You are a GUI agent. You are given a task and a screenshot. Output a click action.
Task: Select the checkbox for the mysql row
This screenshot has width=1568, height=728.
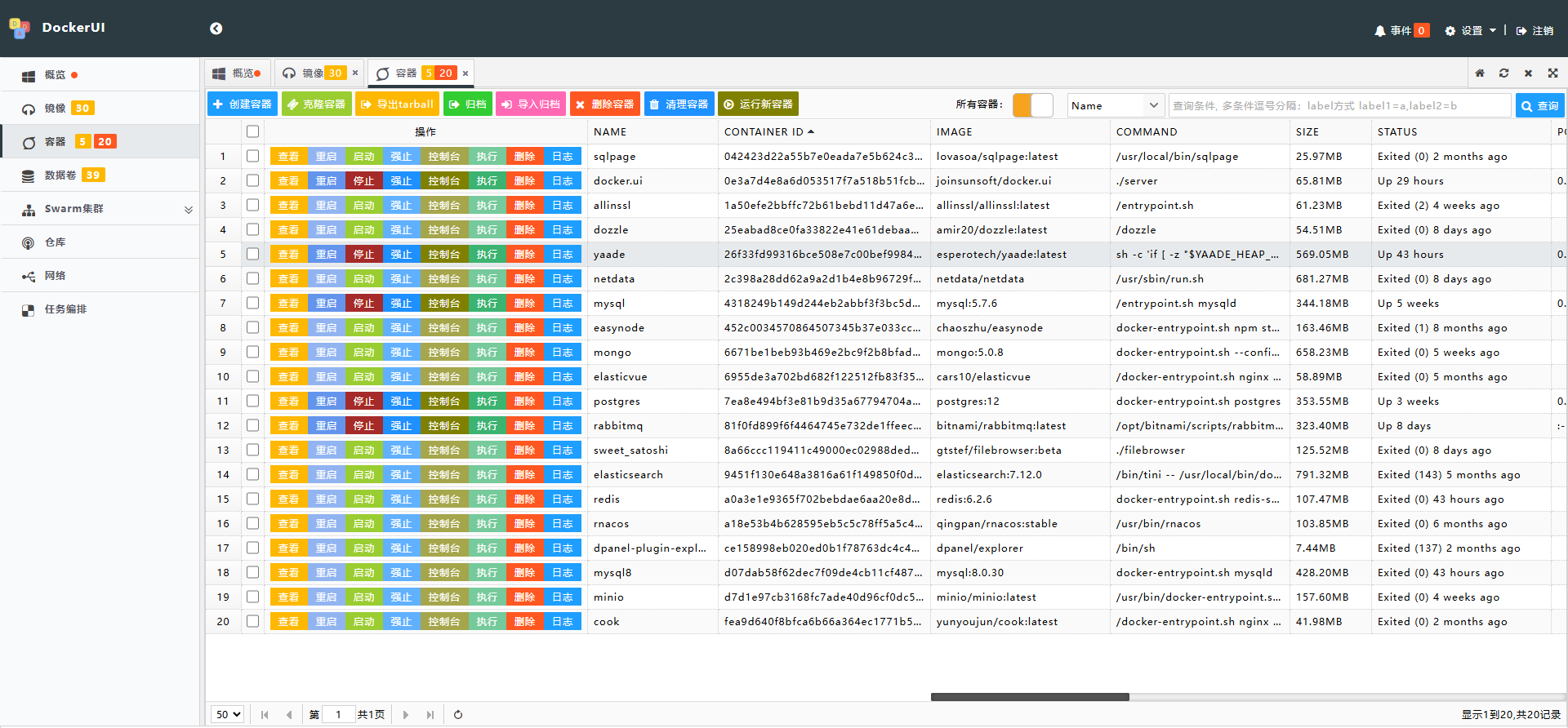tap(252, 303)
